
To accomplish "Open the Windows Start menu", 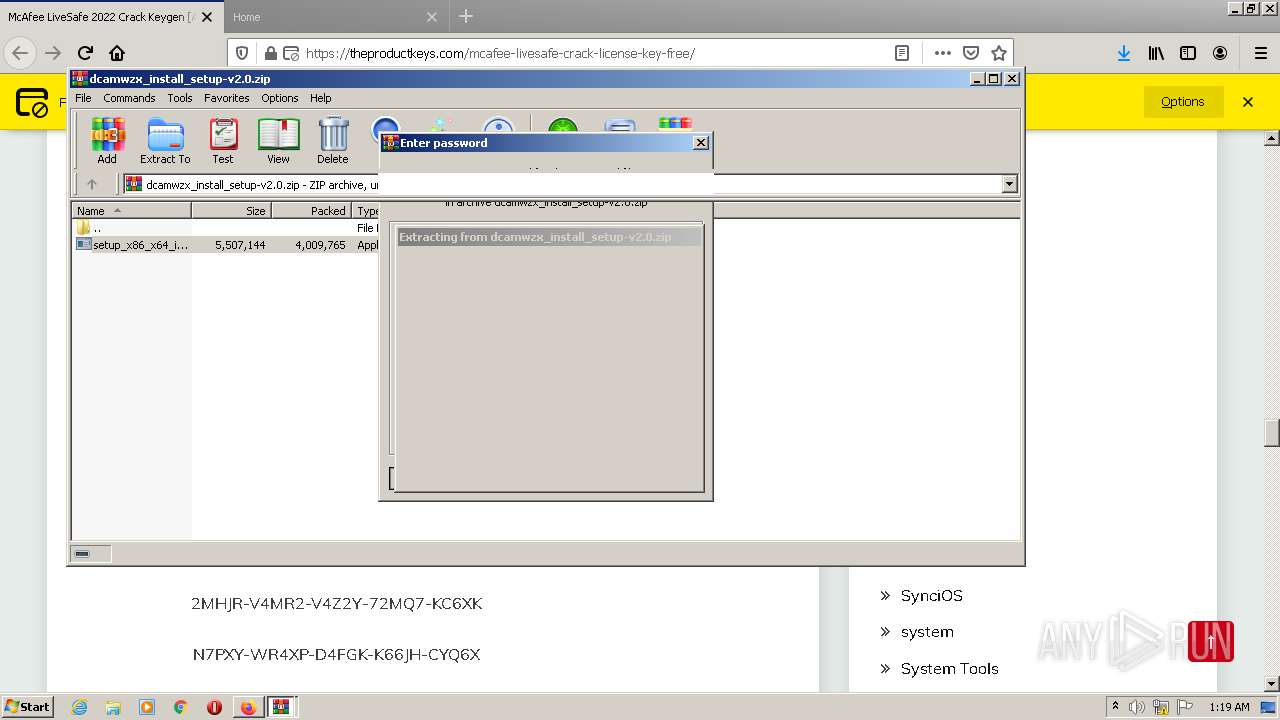I will click(27, 706).
